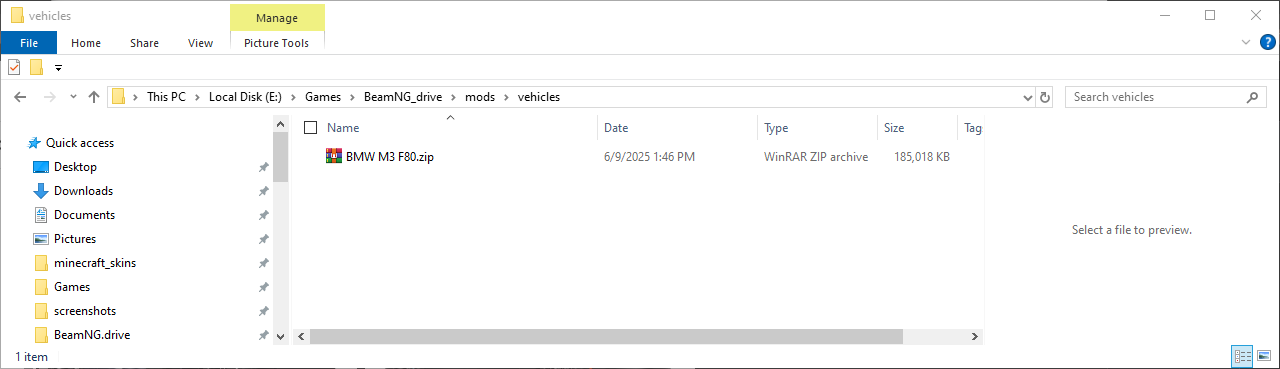The width and height of the screenshot is (1280, 369).
Task: Click the Downloads arrow icon in sidebar
Action: tap(41, 191)
